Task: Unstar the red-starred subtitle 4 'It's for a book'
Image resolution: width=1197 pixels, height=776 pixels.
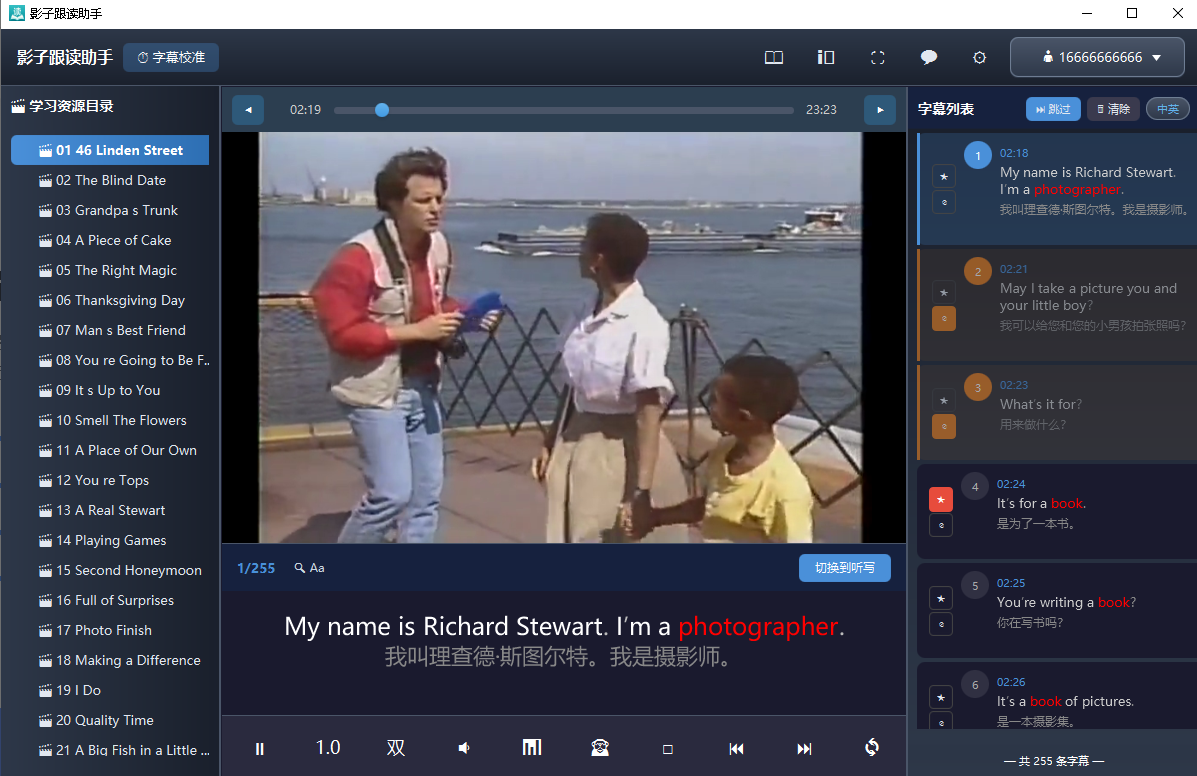Action: tap(941, 500)
